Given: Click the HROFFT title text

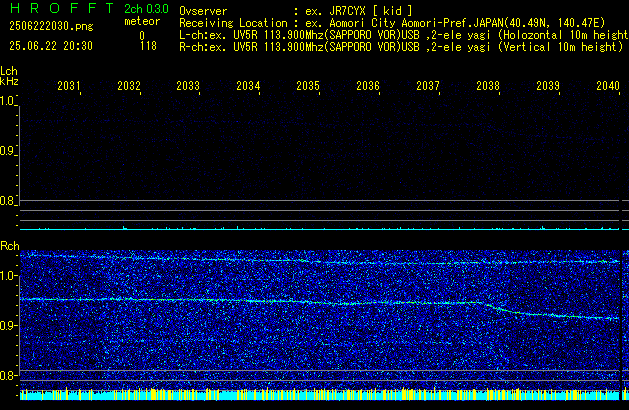Looking at the screenshot, I should [62, 8].
